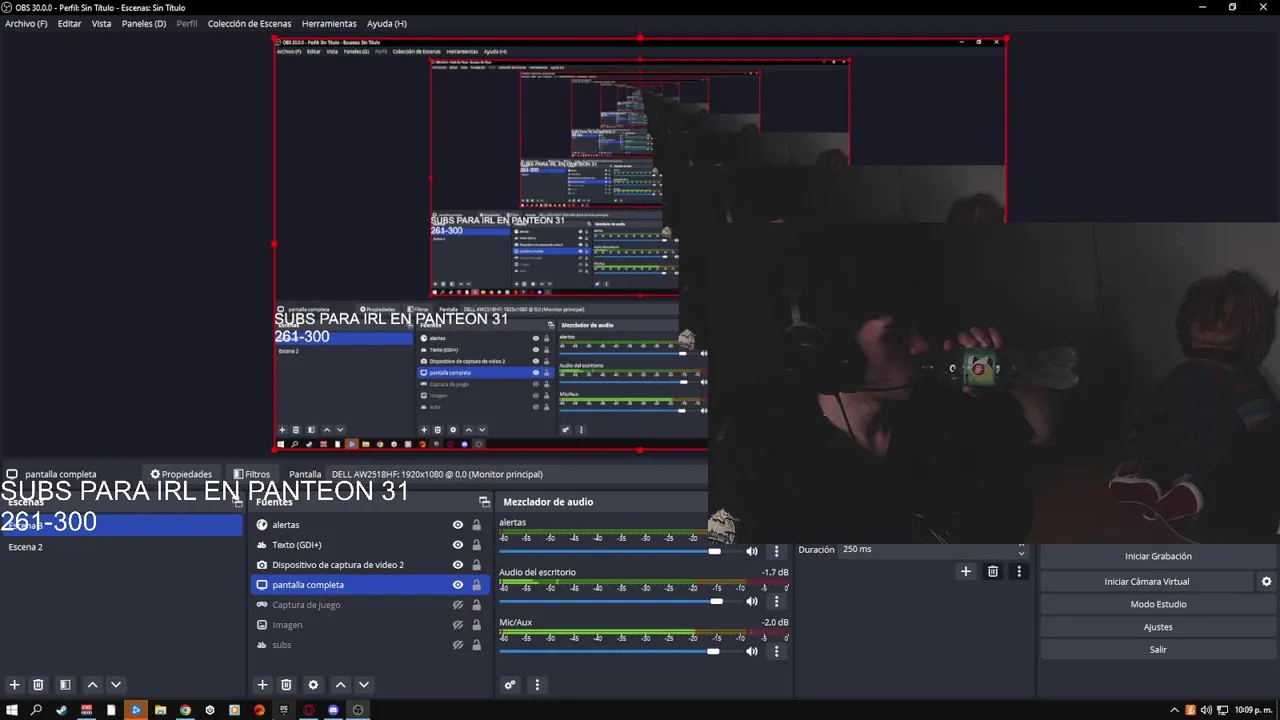
Task: Move scene up in Escenas toolbar
Action: coord(92,685)
